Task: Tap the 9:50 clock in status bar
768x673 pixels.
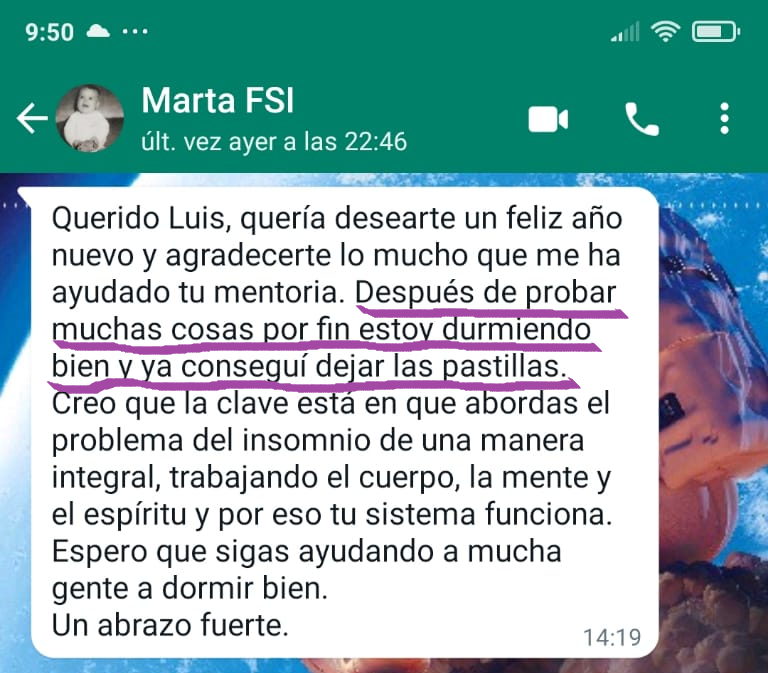Action: click(49, 32)
